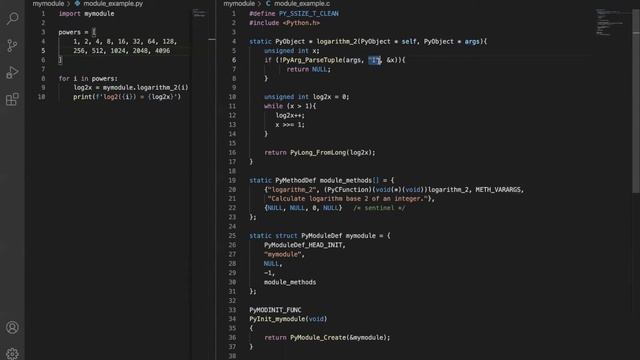Select mymodule breadcrumb in left editor
Screen dimensions: 640x360
tap(48, 3)
